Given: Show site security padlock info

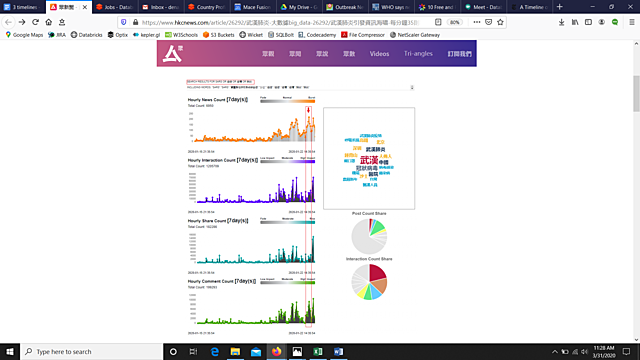Looking at the screenshot, I should point(136,22).
